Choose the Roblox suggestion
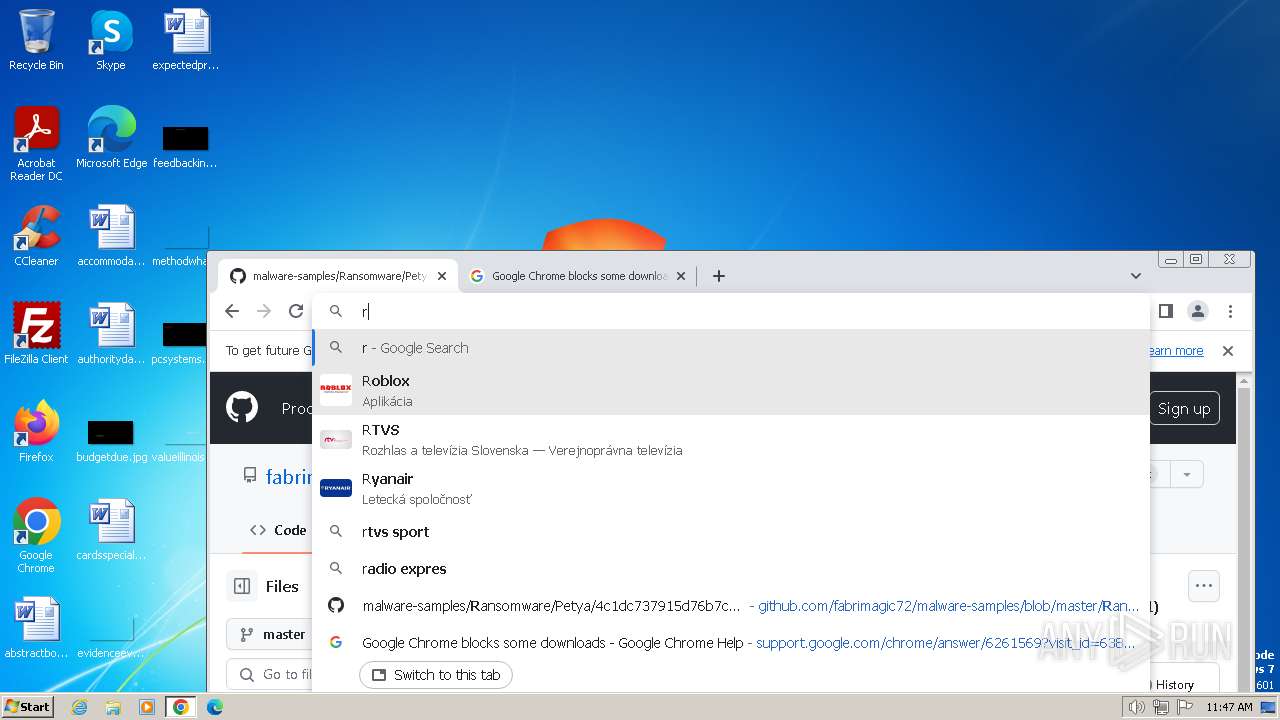 (x=731, y=390)
